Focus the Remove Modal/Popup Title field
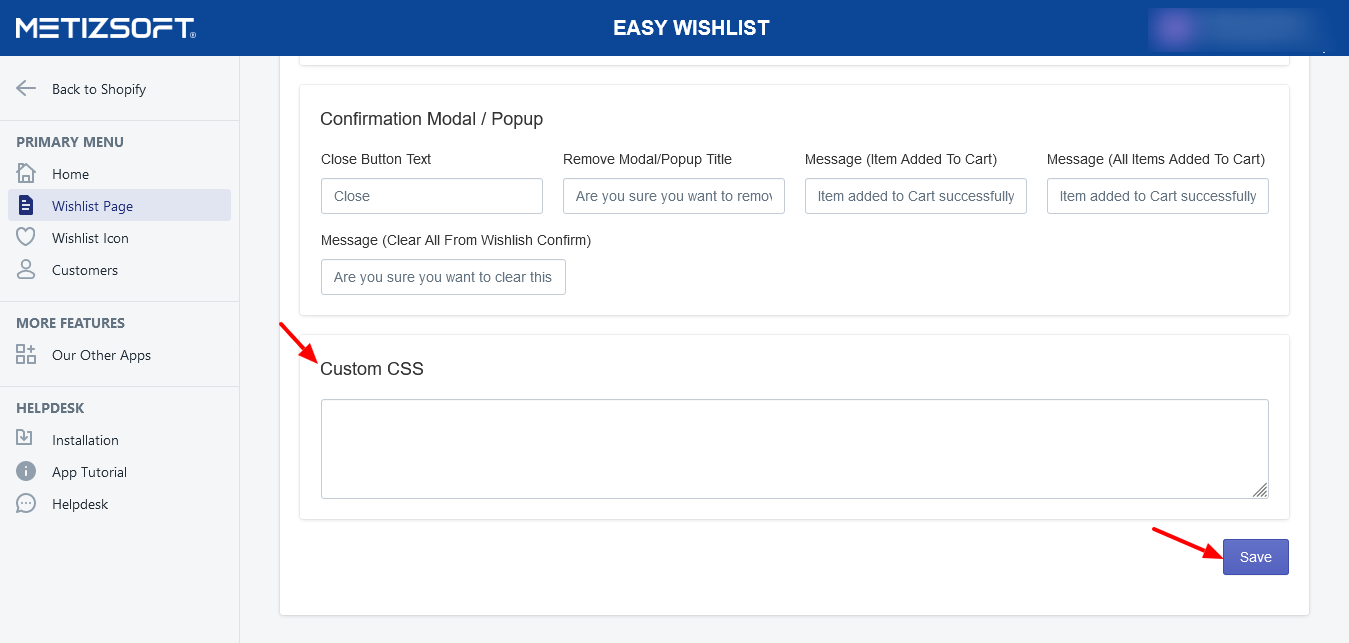The height and width of the screenshot is (643, 1349). pos(673,196)
